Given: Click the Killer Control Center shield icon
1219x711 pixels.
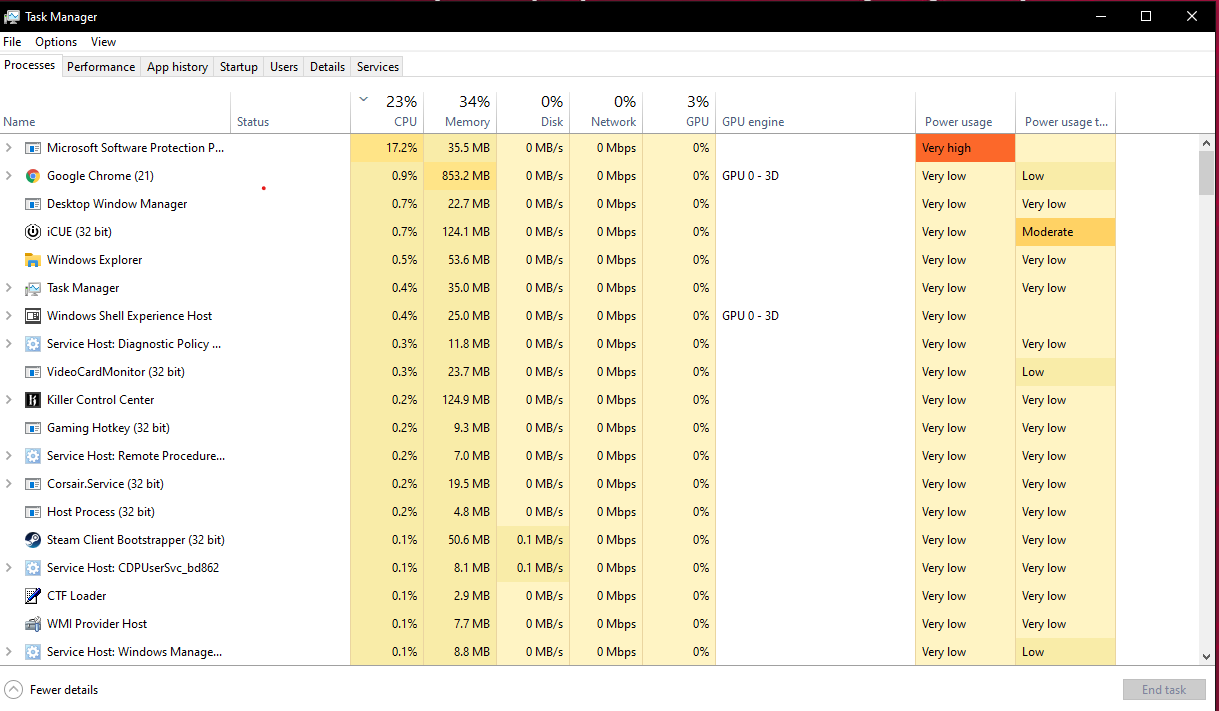Looking at the screenshot, I should pyautogui.click(x=33, y=400).
